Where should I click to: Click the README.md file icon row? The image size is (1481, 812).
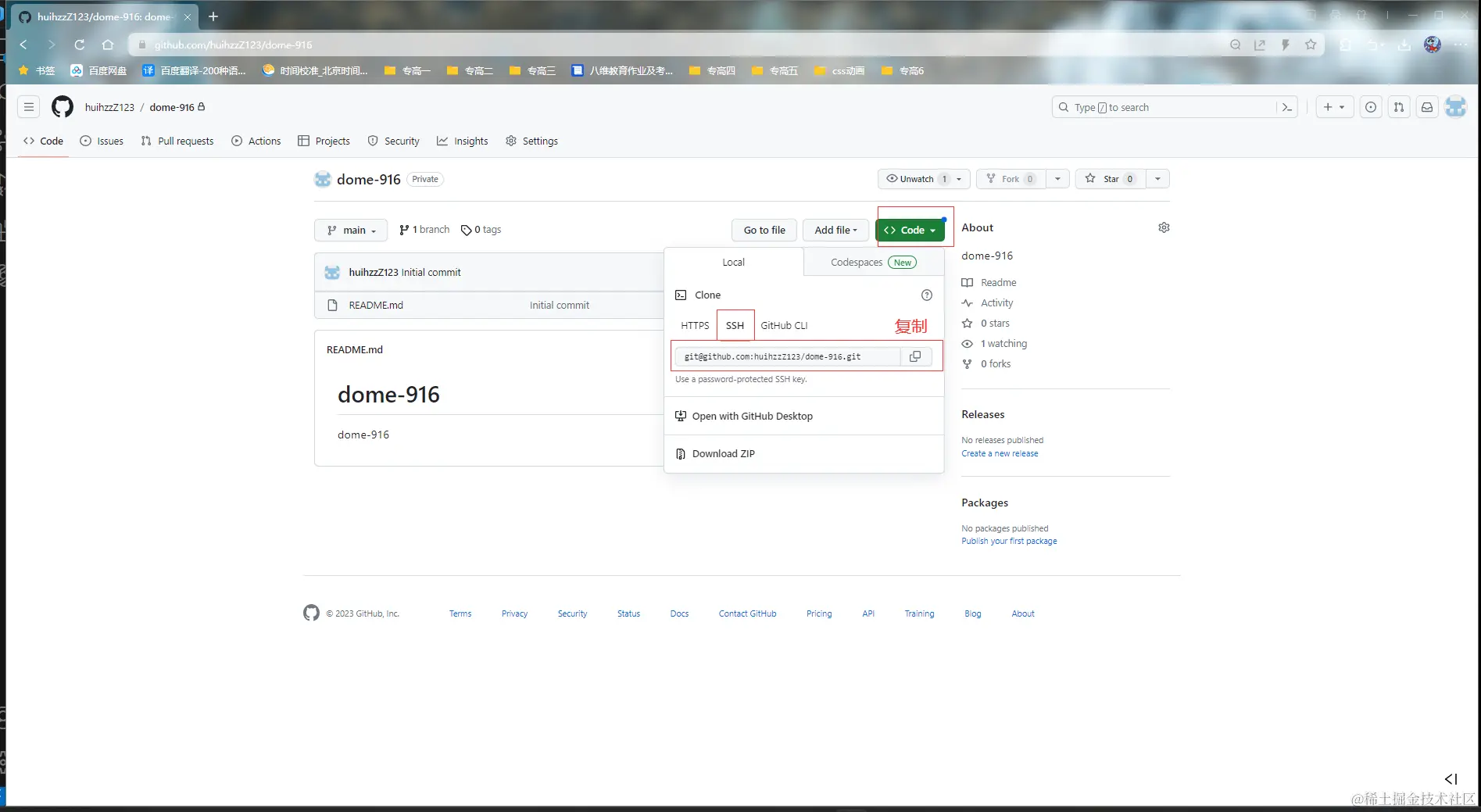(x=332, y=305)
